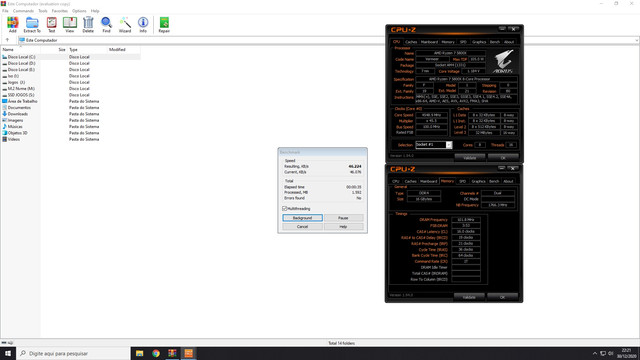Expand the WinRAR address bar dropdown arrow
640x360 pixels.
pos(636,40)
